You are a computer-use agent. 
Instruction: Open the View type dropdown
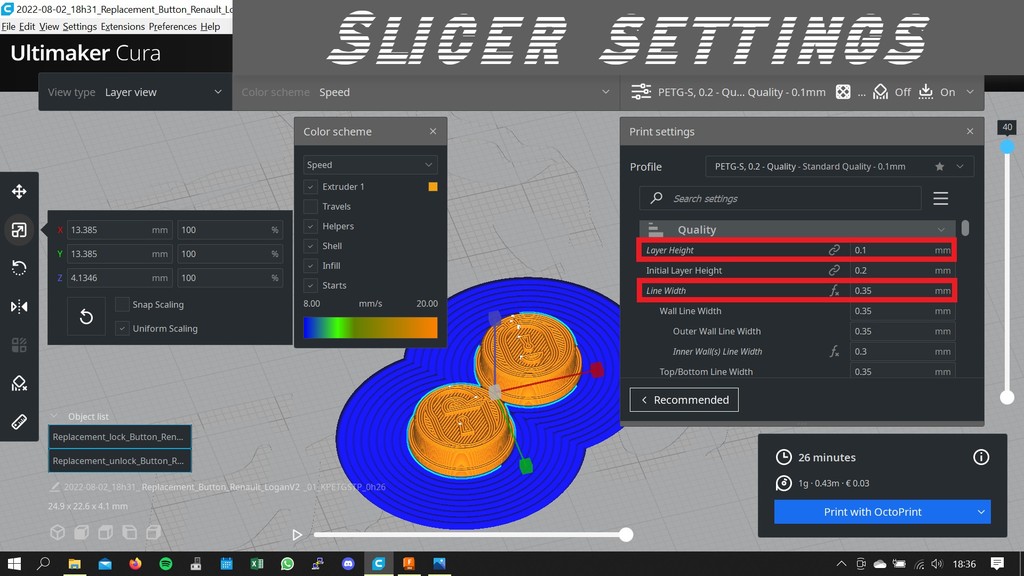135,92
